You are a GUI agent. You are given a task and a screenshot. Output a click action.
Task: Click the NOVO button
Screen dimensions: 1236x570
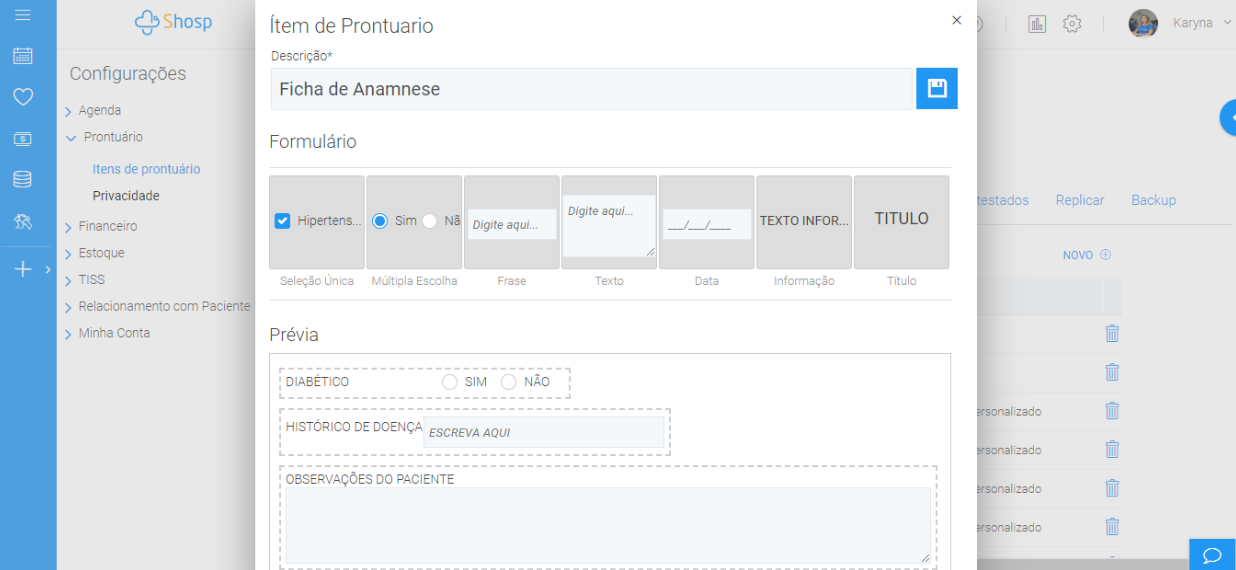pos(1078,256)
